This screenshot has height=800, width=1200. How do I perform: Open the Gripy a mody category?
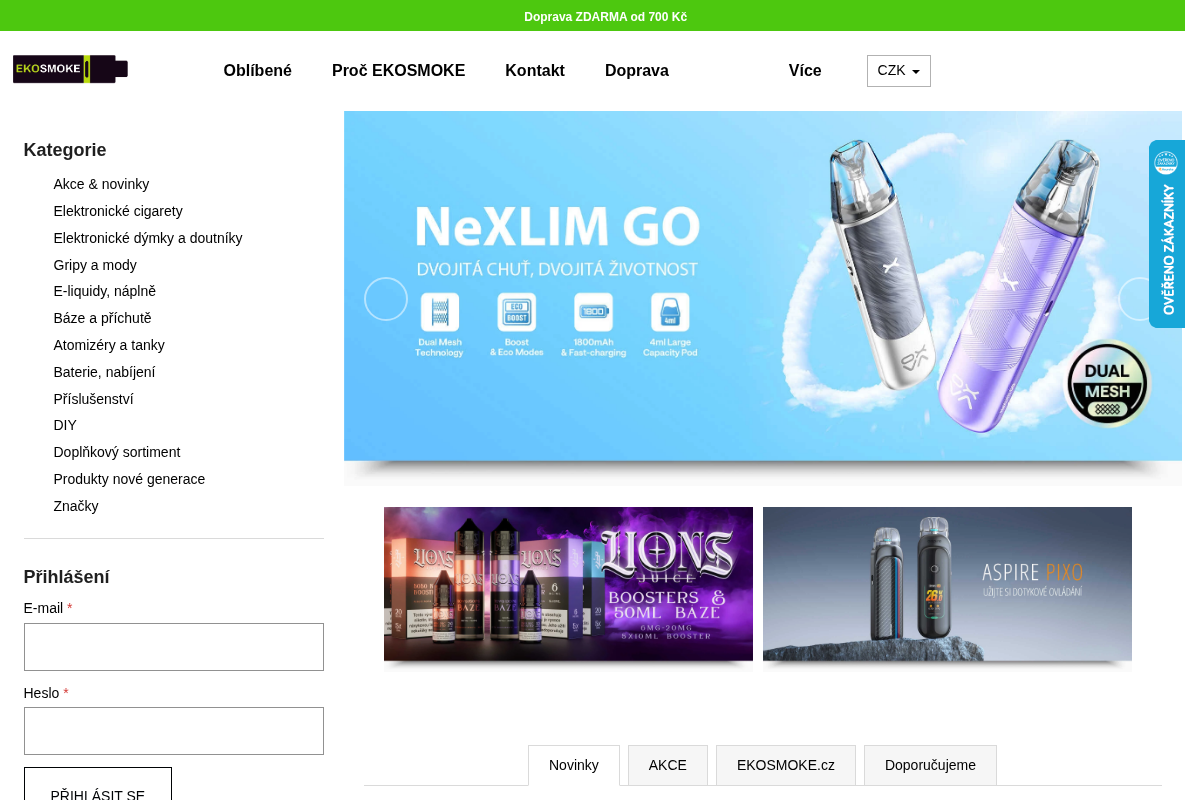click(95, 265)
